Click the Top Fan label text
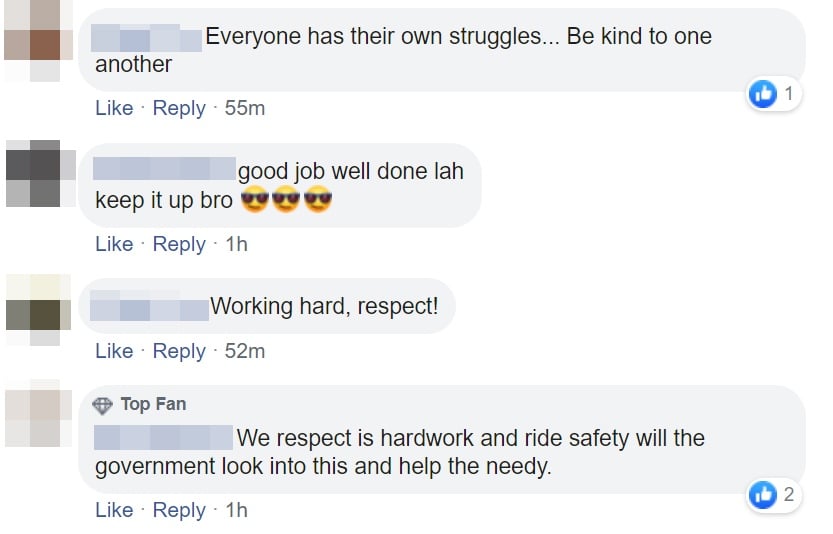Image resolution: width=833 pixels, height=534 pixels. click(153, 405)
